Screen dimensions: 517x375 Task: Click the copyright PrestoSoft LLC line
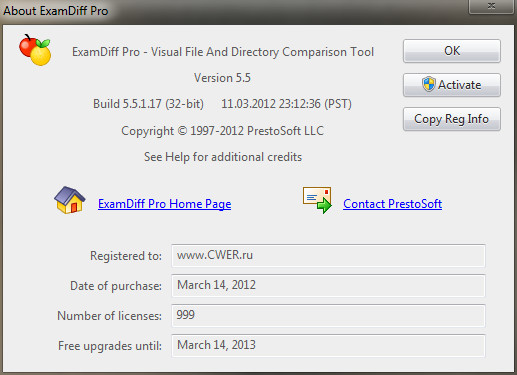[222, 131]
